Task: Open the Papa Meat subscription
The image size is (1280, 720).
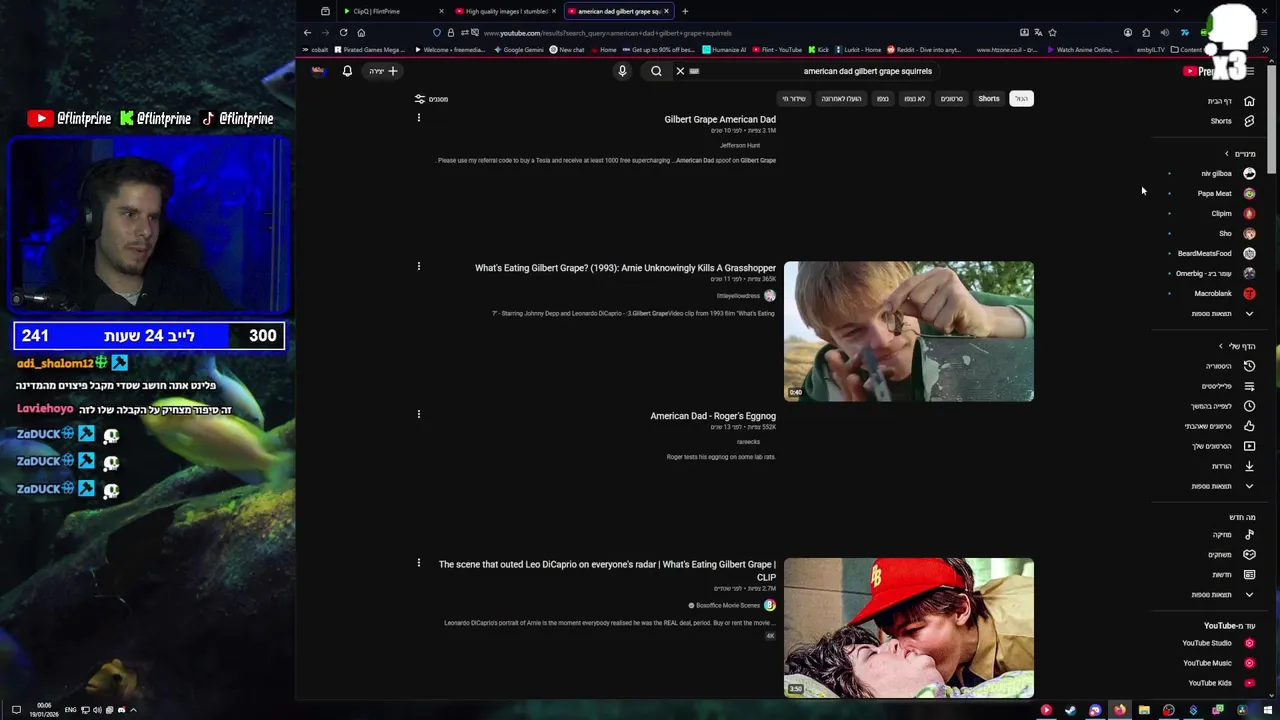Action: coord(1213,193)
